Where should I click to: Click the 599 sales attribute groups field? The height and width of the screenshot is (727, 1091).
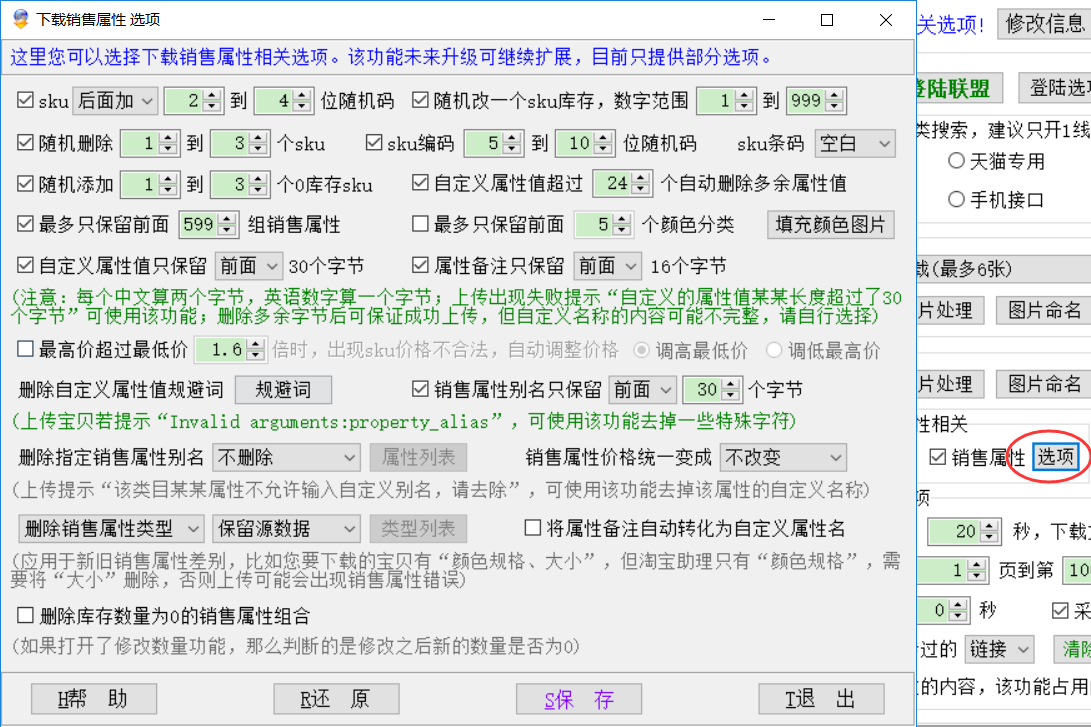[x=198, y=225]
